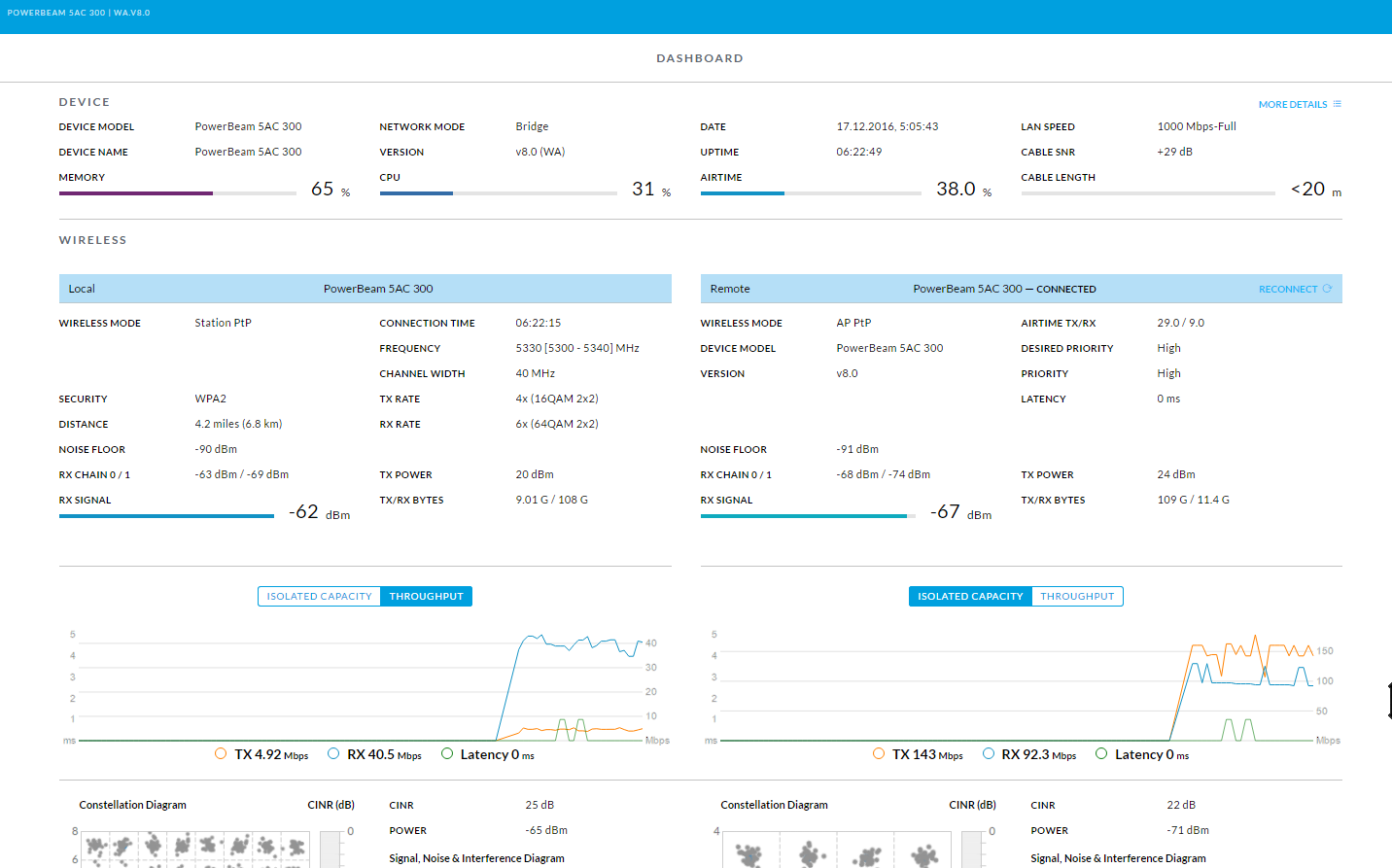
Task: Select Remote ISOLATED CAPACITY tab
Action: pyautogui.click(x=970, y=597)
